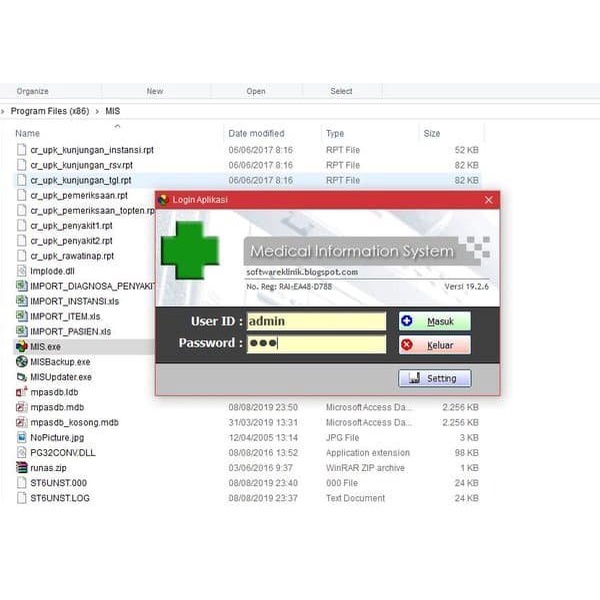Click the ST6UNST.000 file icon
The width and height of the screenshot is (600, 600).
(x=22, y=483)
